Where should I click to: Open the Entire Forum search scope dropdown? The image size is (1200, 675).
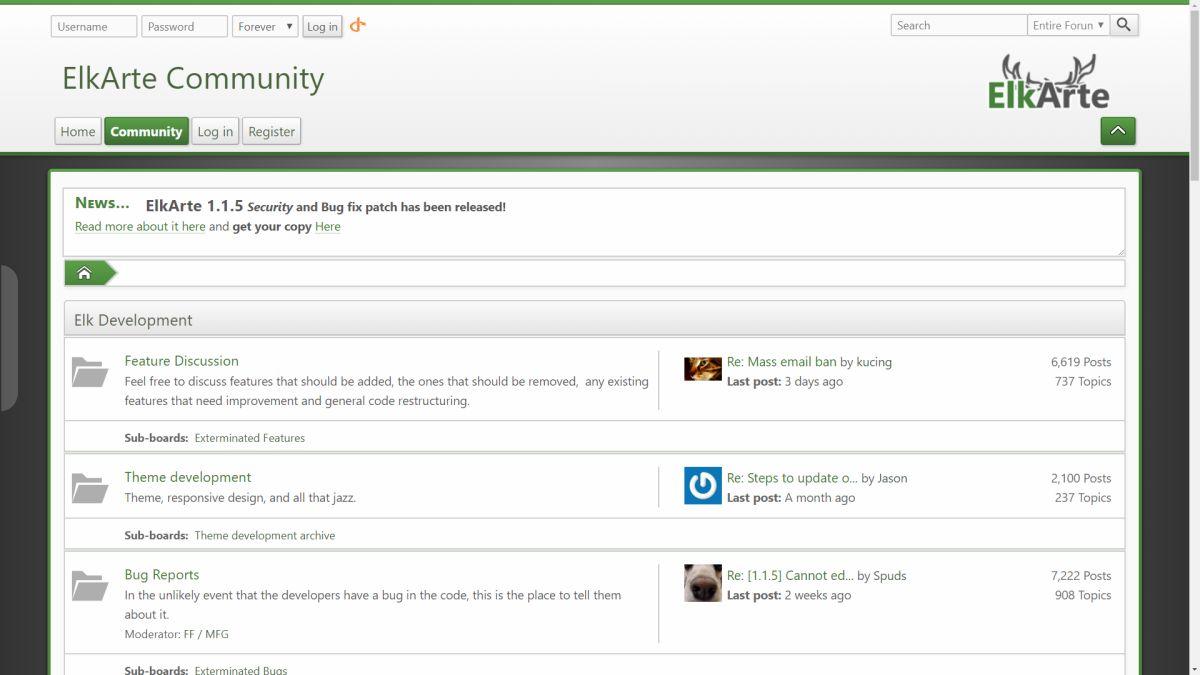pyautogui.click(x=1068, y=25)
